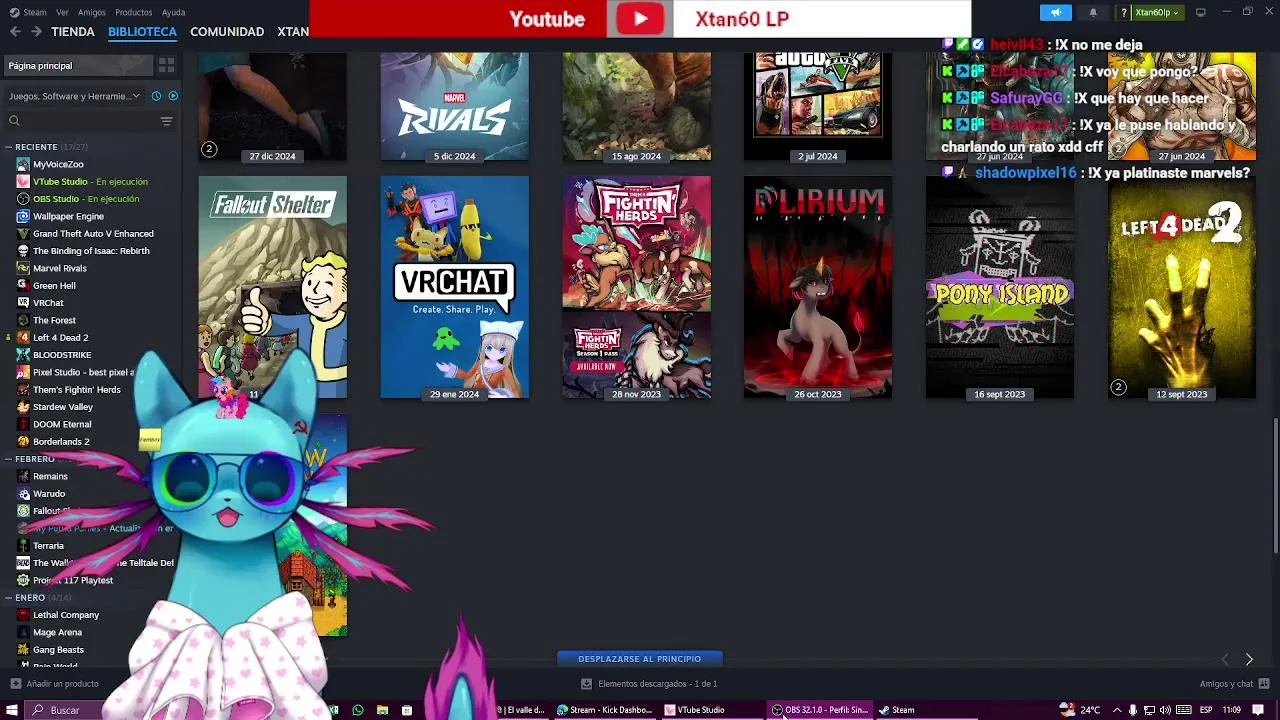Collapse the FEBRERO section
The image size is (1280, 720).
[8, 459]
